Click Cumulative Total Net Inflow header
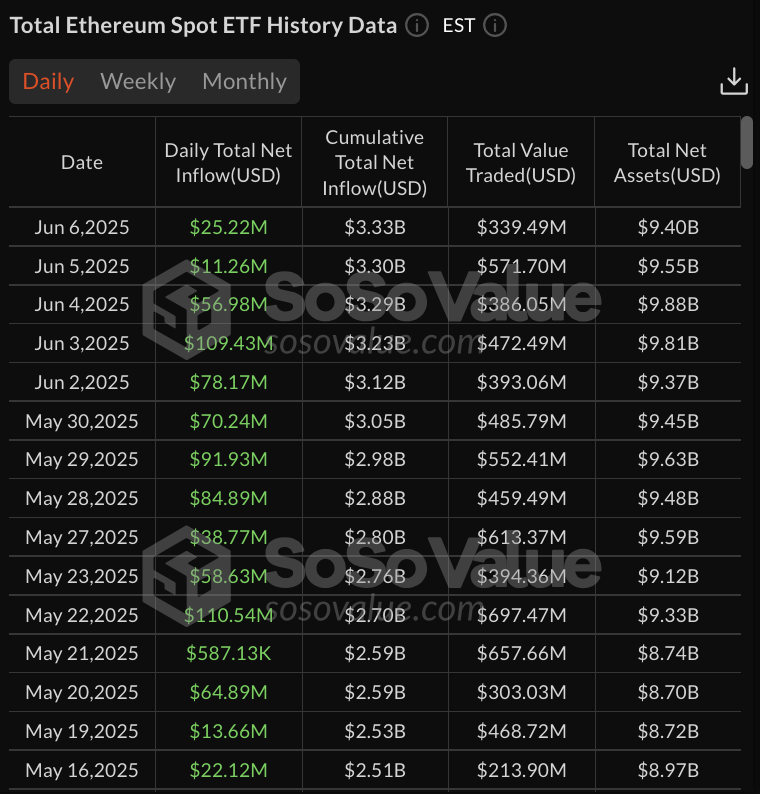760x794 pixels. click(x=375, y=163)
